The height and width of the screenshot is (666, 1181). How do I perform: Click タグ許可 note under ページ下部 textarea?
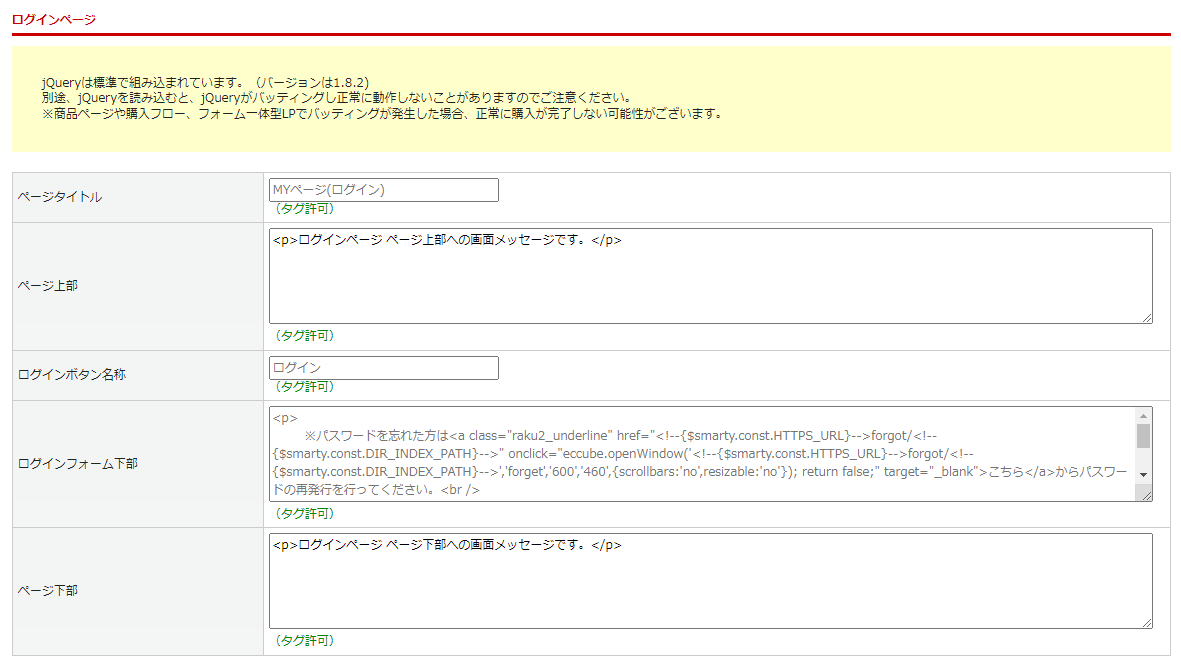[304, 641]
